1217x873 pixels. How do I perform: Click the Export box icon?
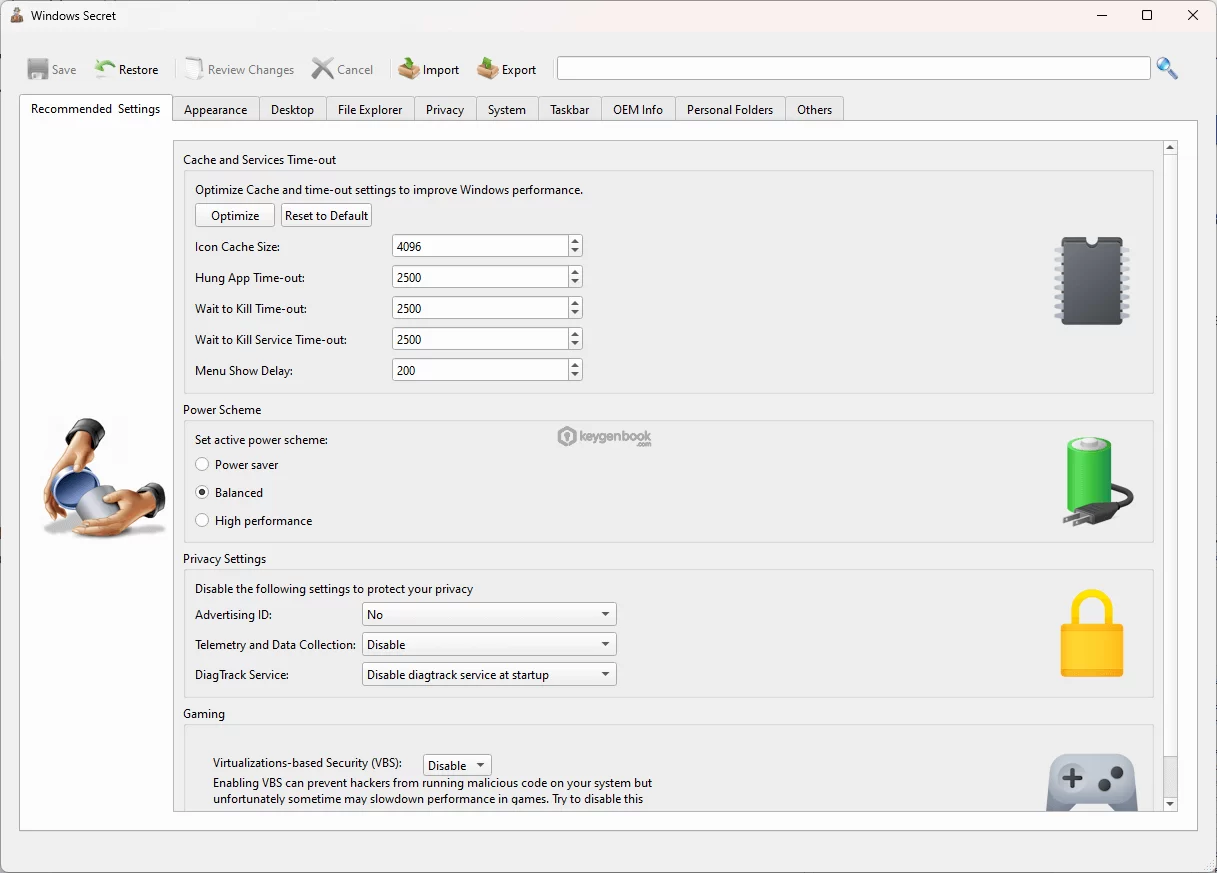487,69
